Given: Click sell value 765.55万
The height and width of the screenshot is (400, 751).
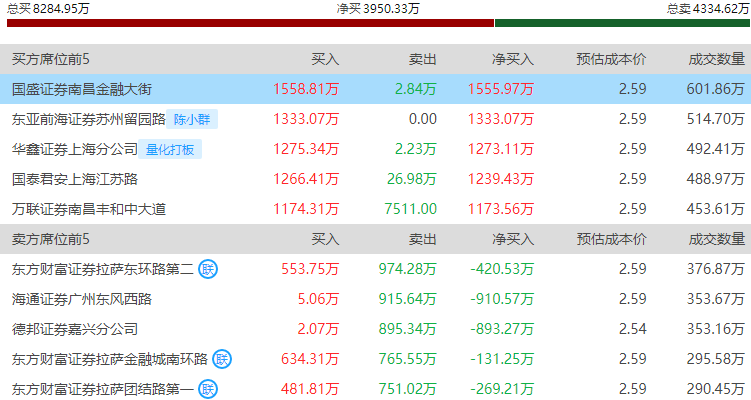Looking at the screenshot, I should [x=408, y=359].
